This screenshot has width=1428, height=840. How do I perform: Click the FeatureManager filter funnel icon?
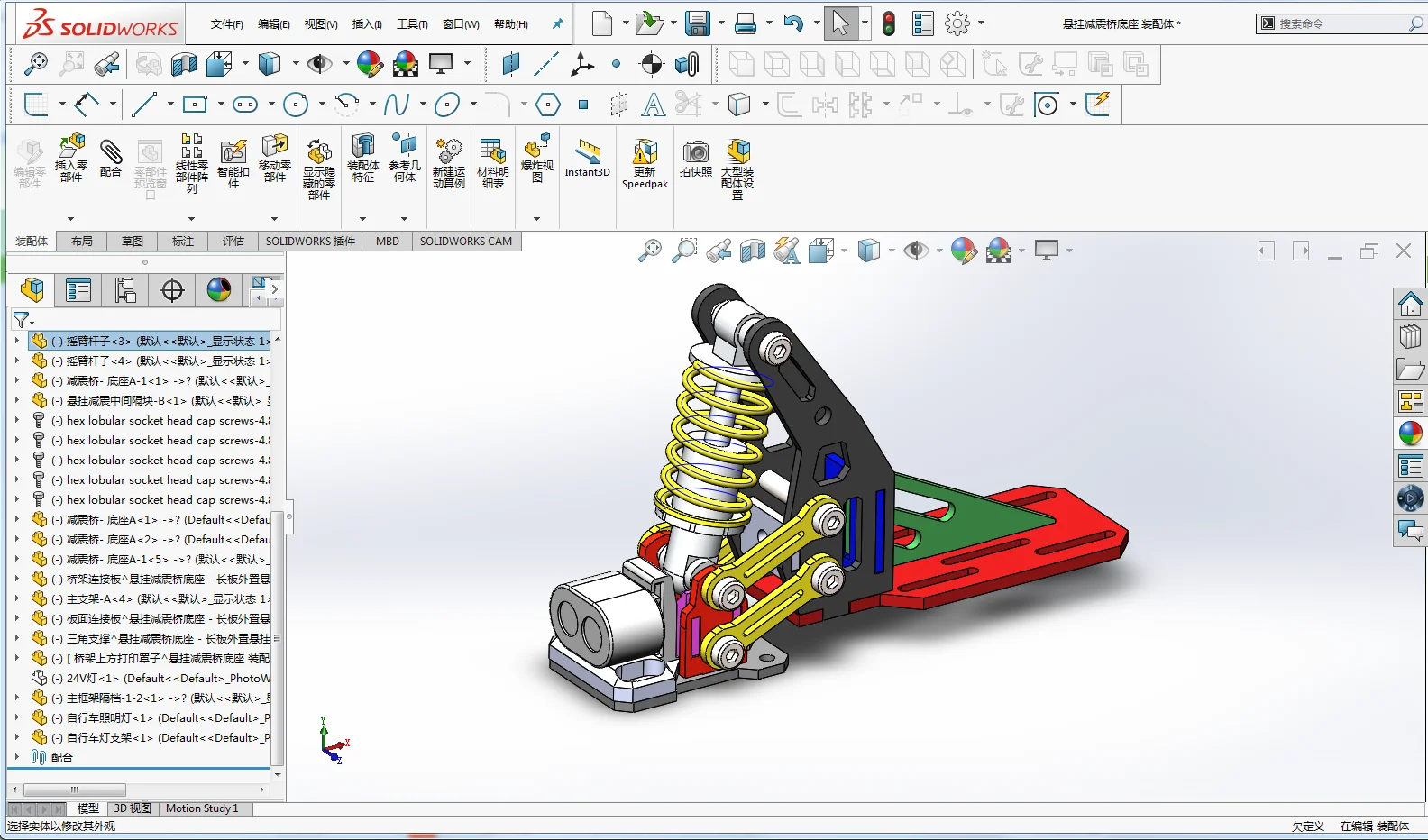tap(21, 320)
